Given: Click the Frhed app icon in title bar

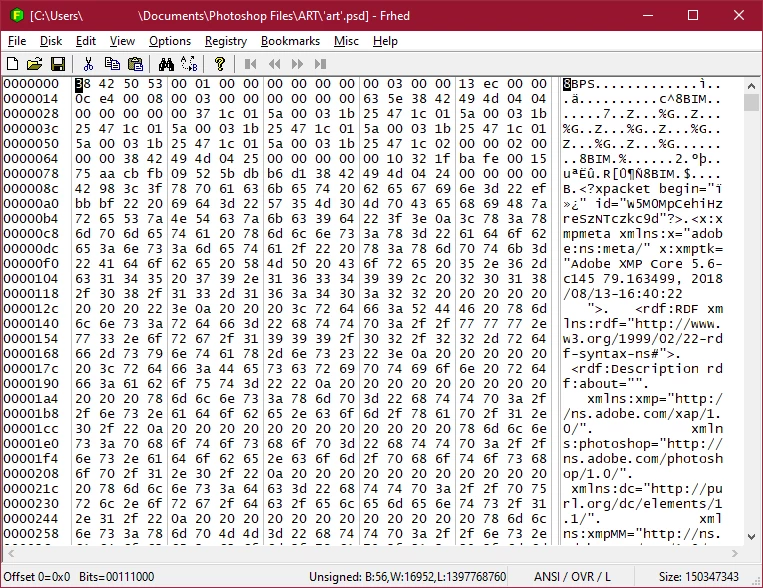Looking at the screenshot, I should [x=17, y=16].
